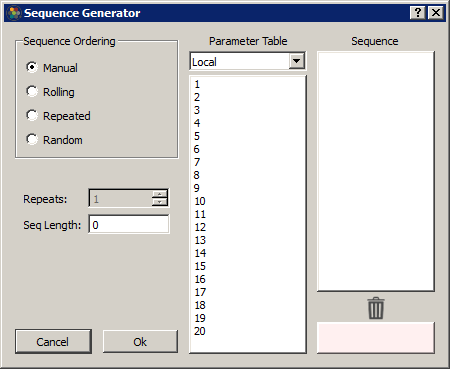Select parameter row 7

pyautogui.click(x=247, y=162)
